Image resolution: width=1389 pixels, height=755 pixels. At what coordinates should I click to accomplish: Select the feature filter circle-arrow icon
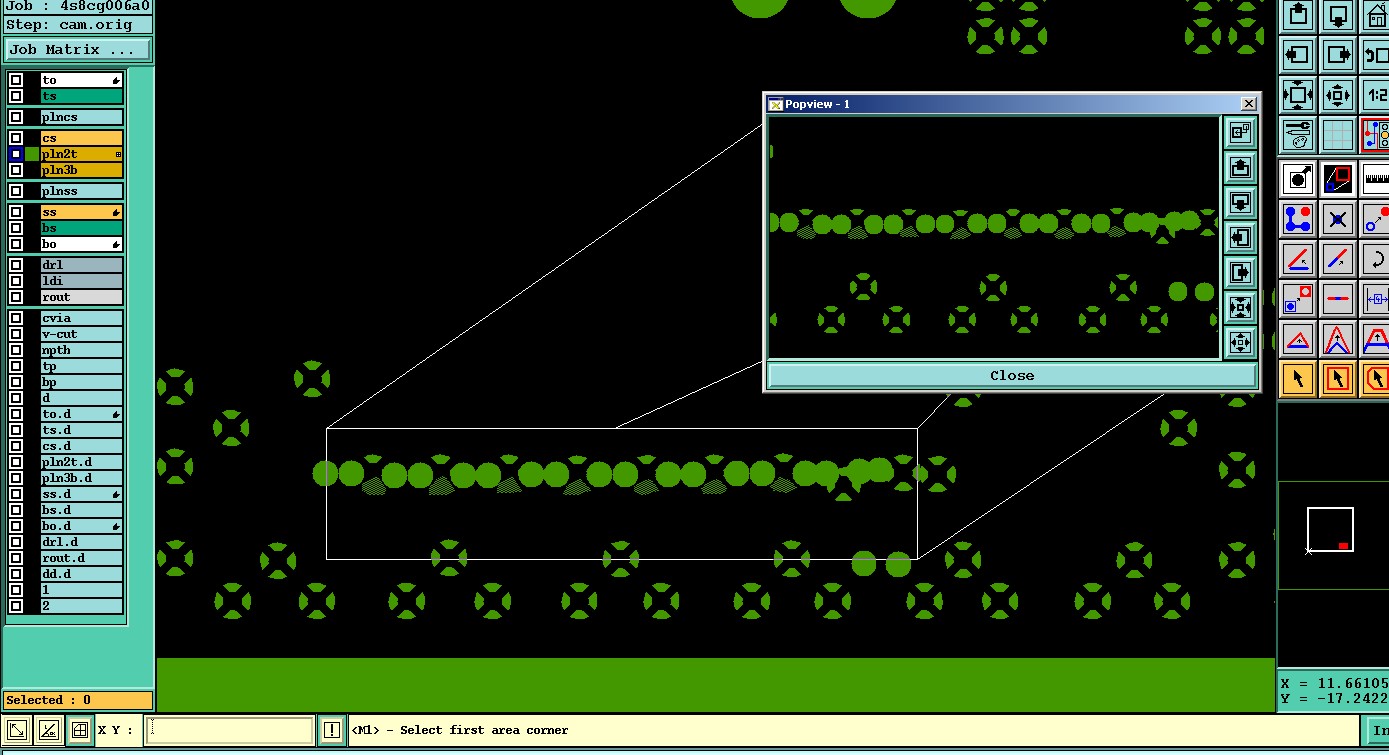tap(1298, 180)
